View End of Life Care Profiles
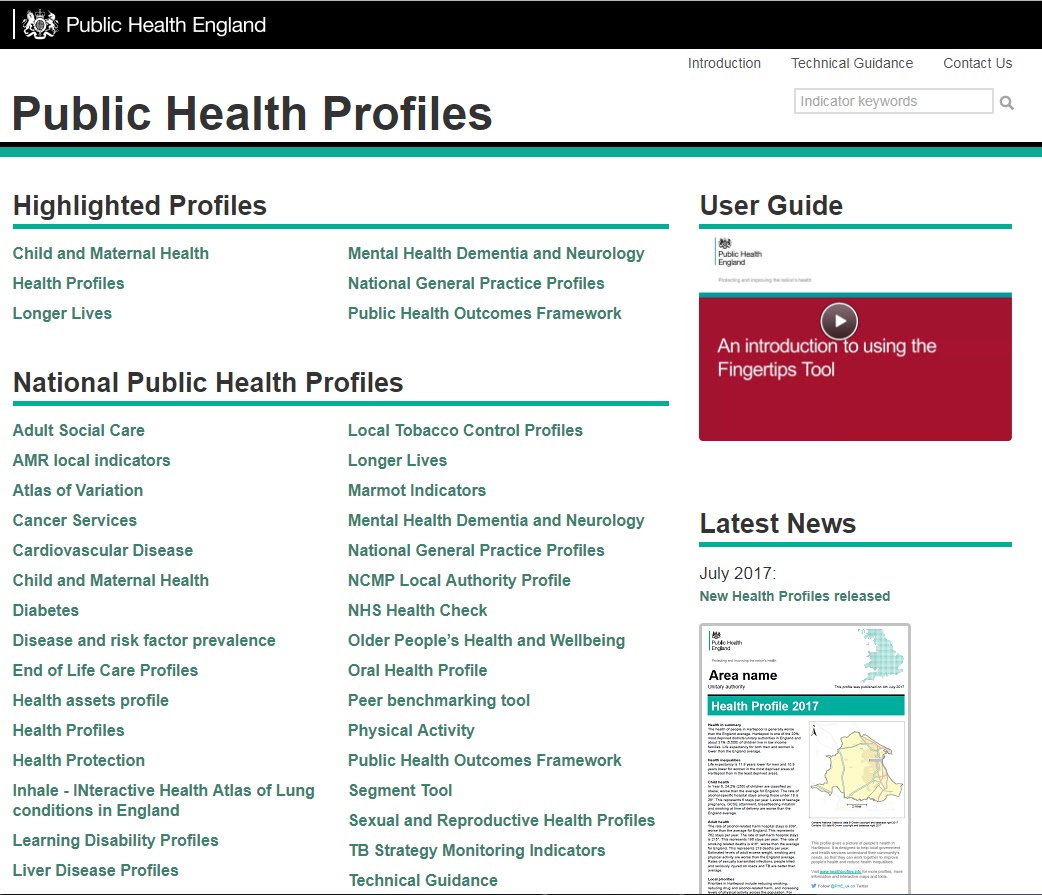 (105, 670)
